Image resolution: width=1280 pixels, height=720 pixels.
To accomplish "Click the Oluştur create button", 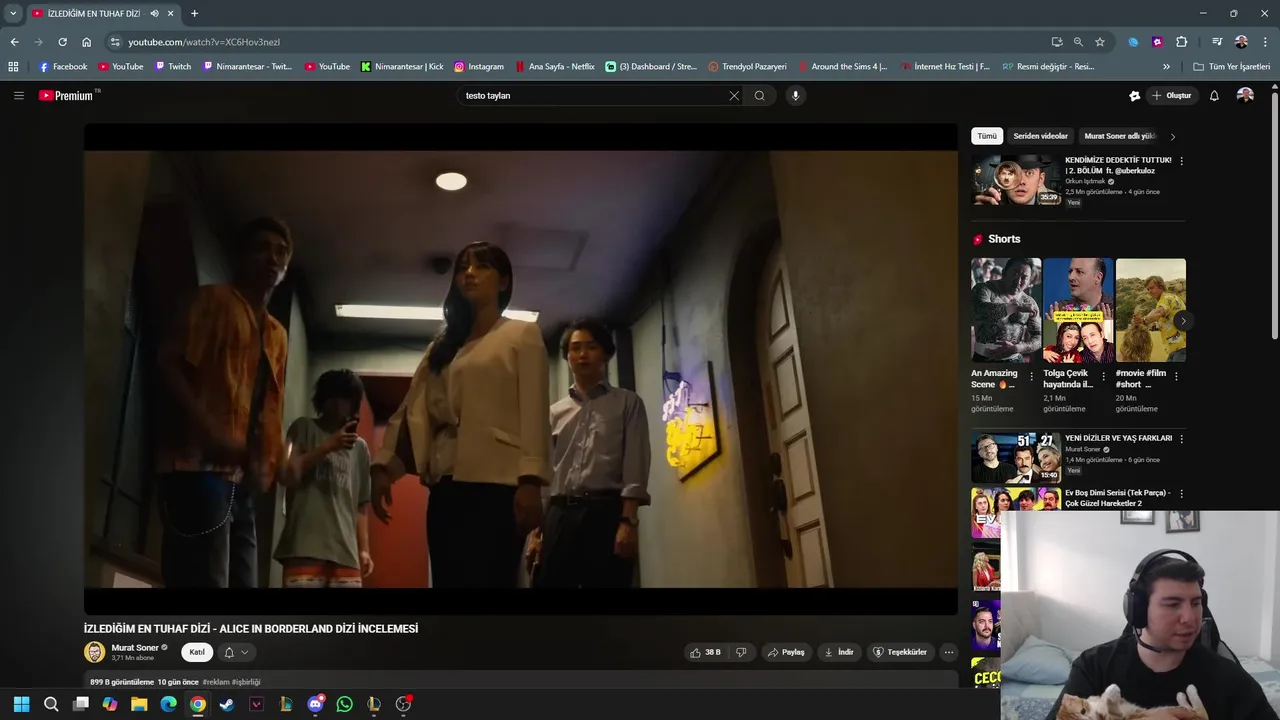I will pos(1171,96).
